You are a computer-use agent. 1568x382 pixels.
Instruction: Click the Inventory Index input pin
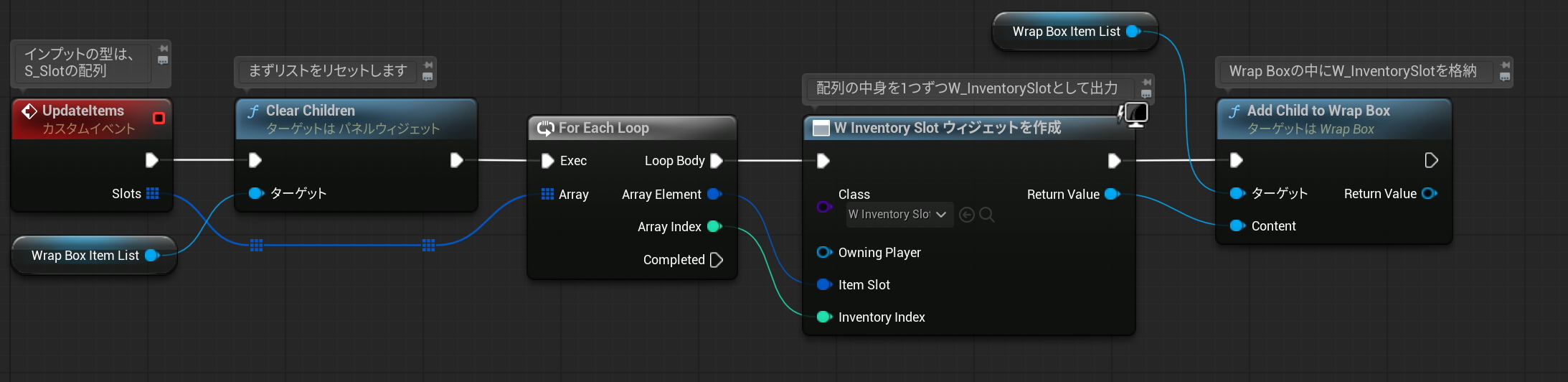click(823, 317)
